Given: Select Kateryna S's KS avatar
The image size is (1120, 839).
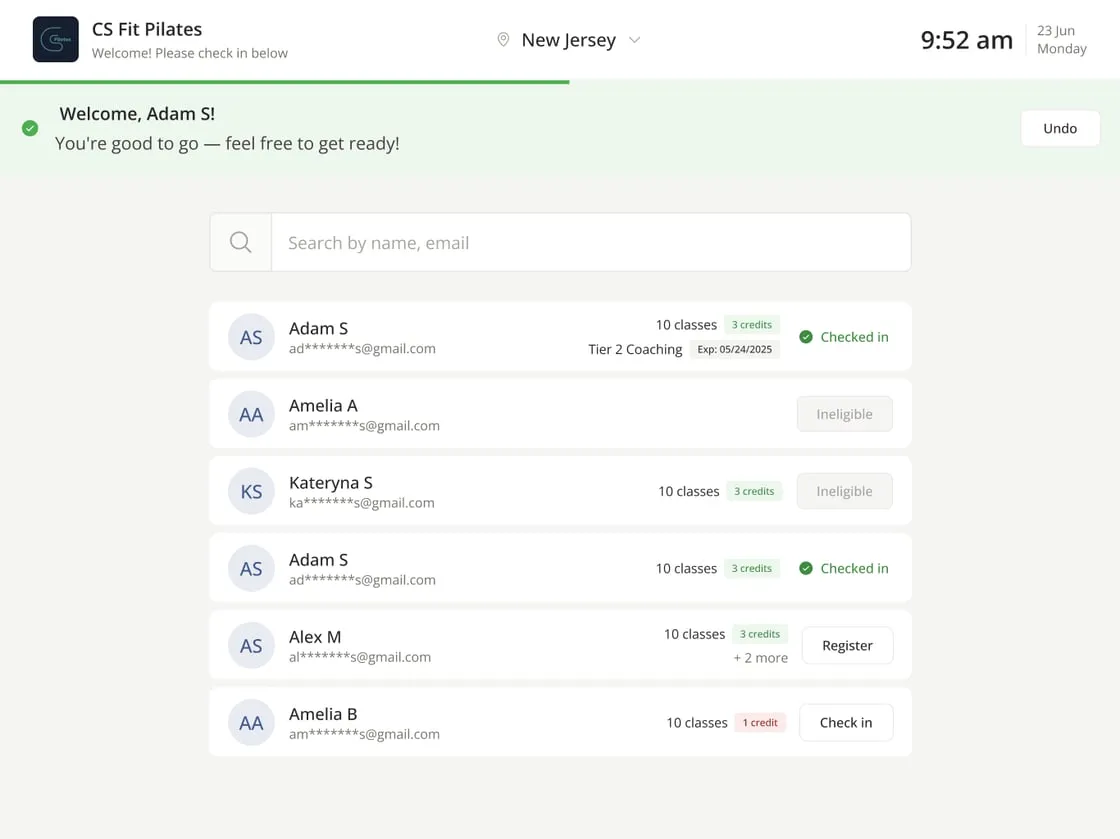Looking at the screenshot, I should click(251, 491).
